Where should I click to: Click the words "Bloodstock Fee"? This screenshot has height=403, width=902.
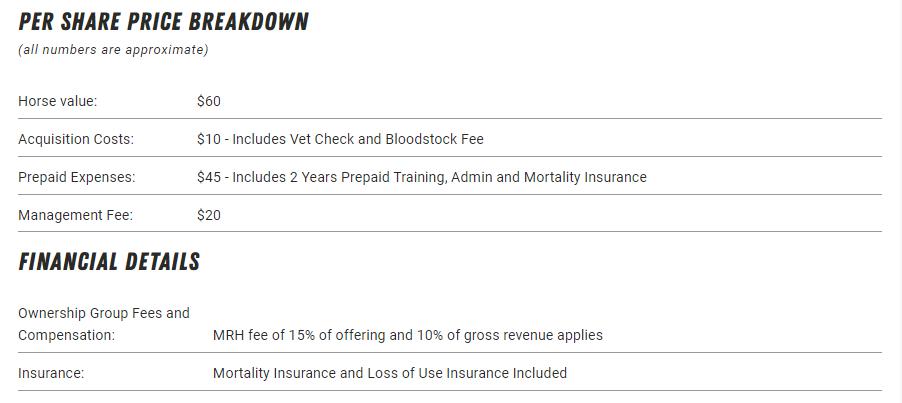434,139
